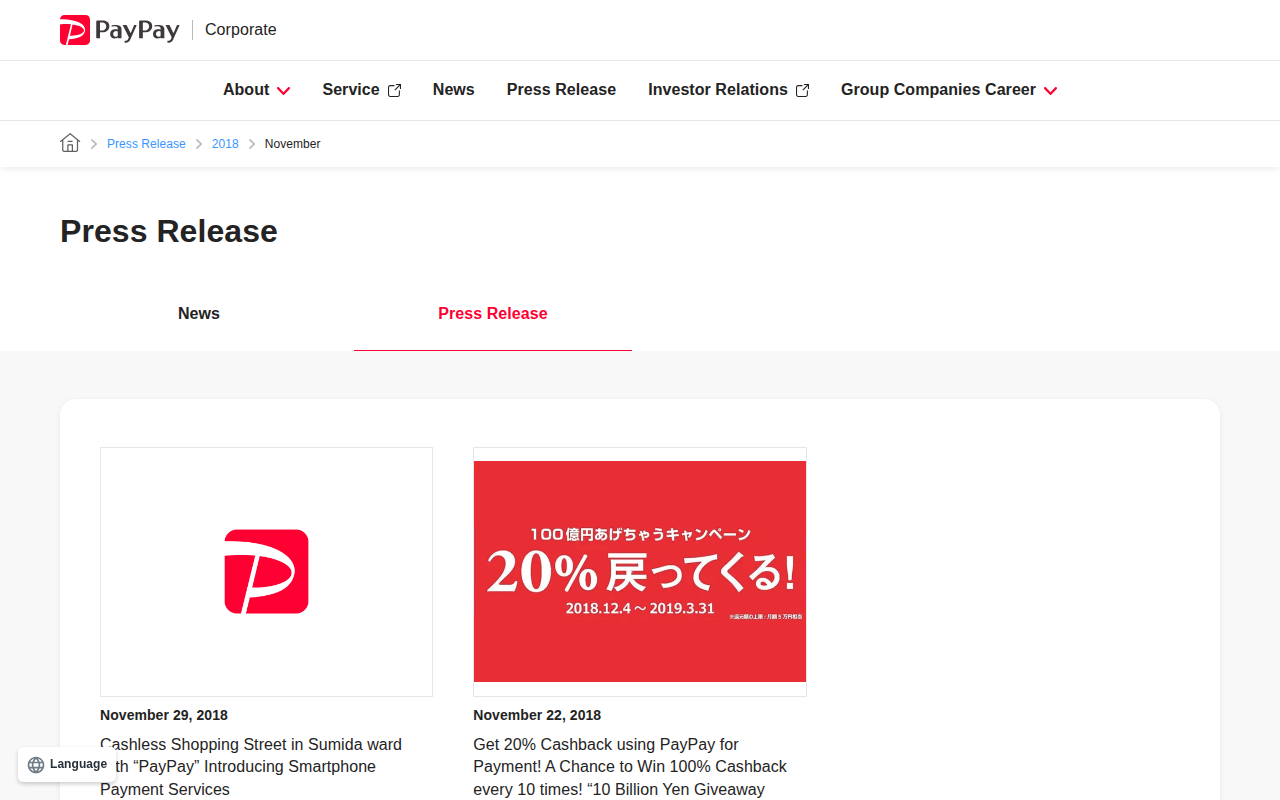Expand Group Companies Career dropdown

click(x=949, y=90)
